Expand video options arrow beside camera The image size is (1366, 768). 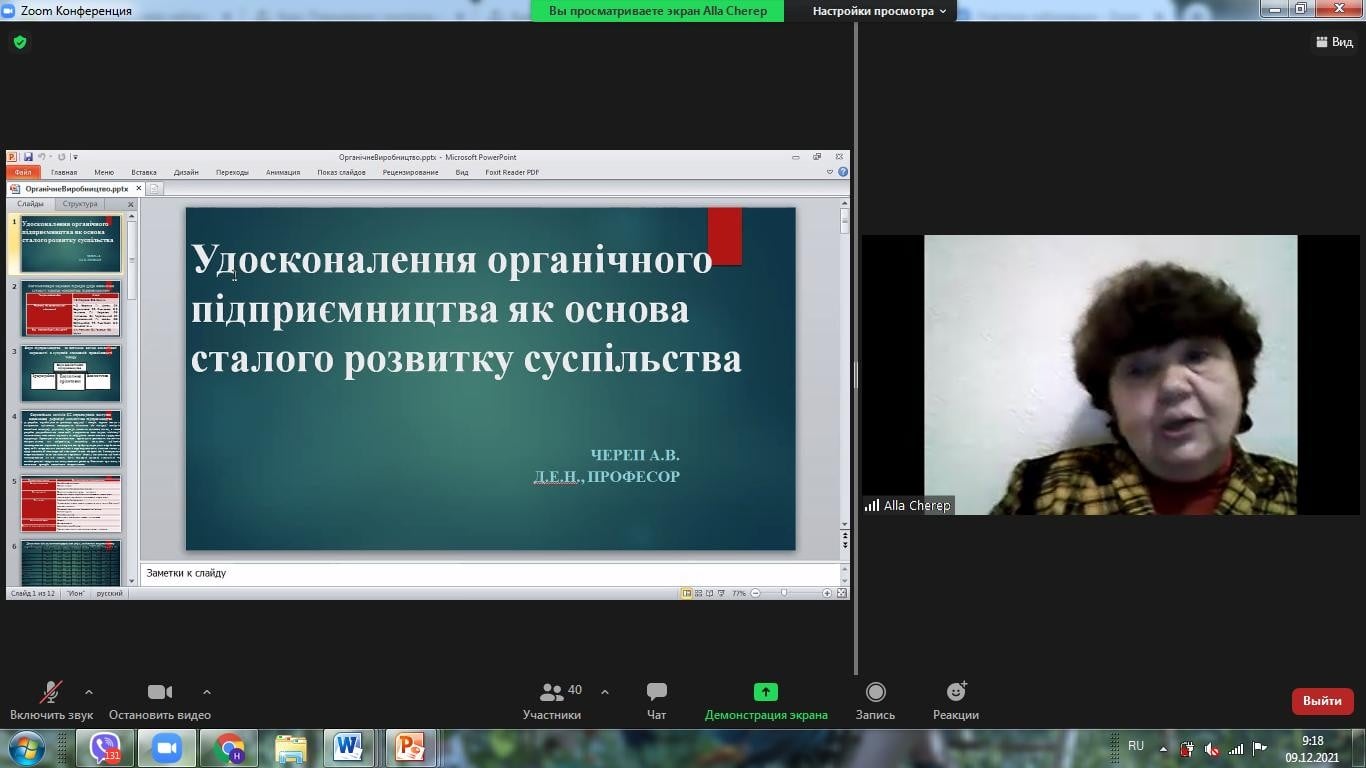[207, 692]
